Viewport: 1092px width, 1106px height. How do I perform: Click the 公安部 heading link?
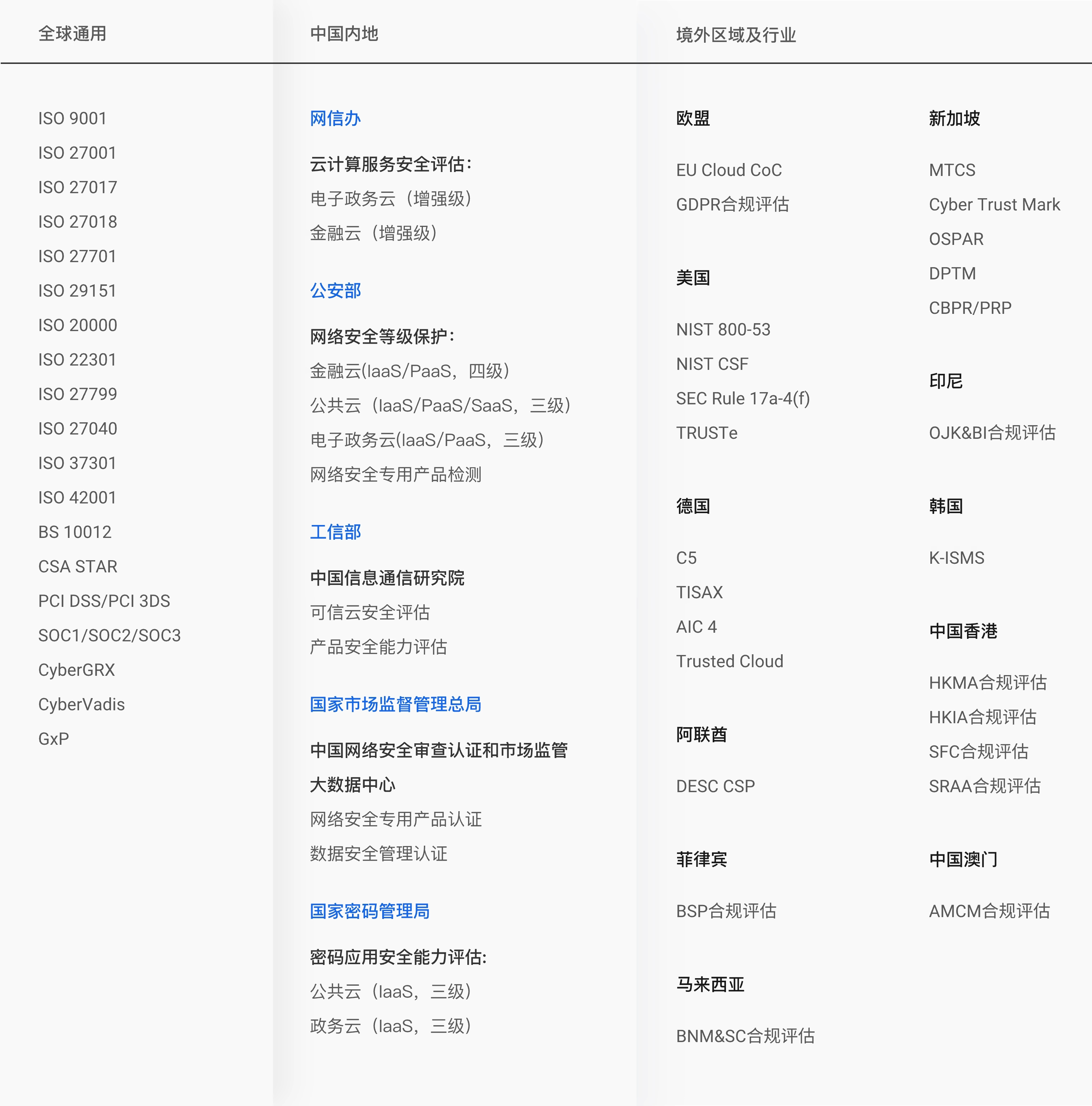[335, 291]
